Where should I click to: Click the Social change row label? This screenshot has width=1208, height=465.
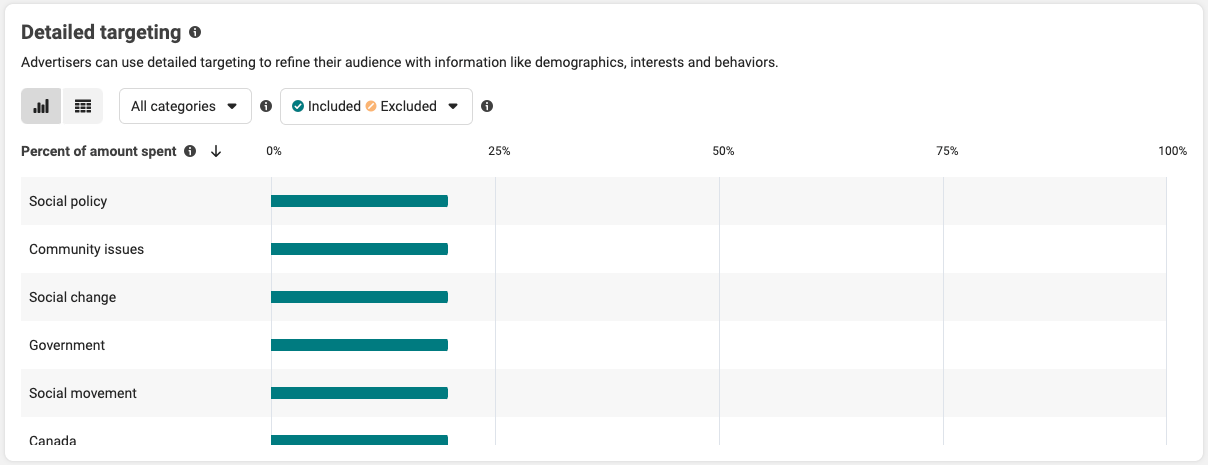click(72, 297)
